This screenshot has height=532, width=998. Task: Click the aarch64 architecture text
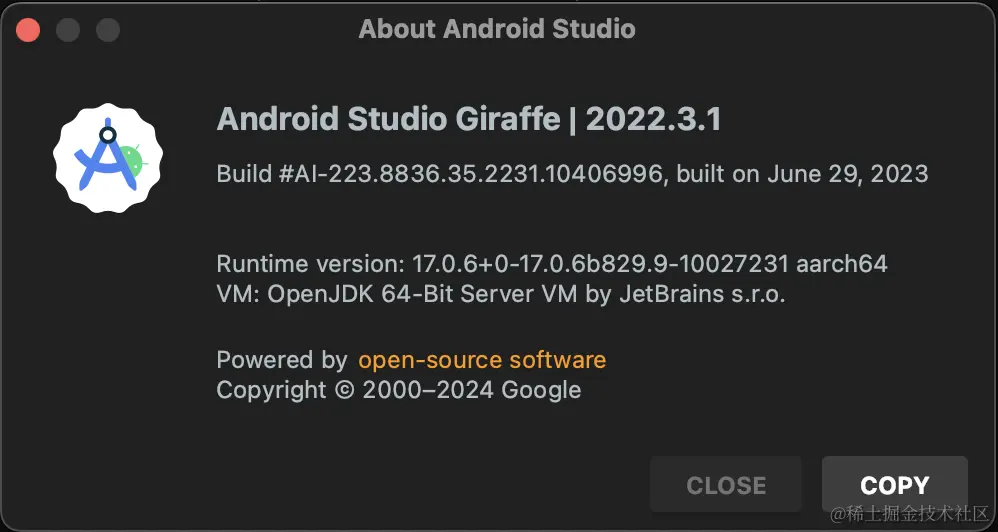click(x=841, y=264)
